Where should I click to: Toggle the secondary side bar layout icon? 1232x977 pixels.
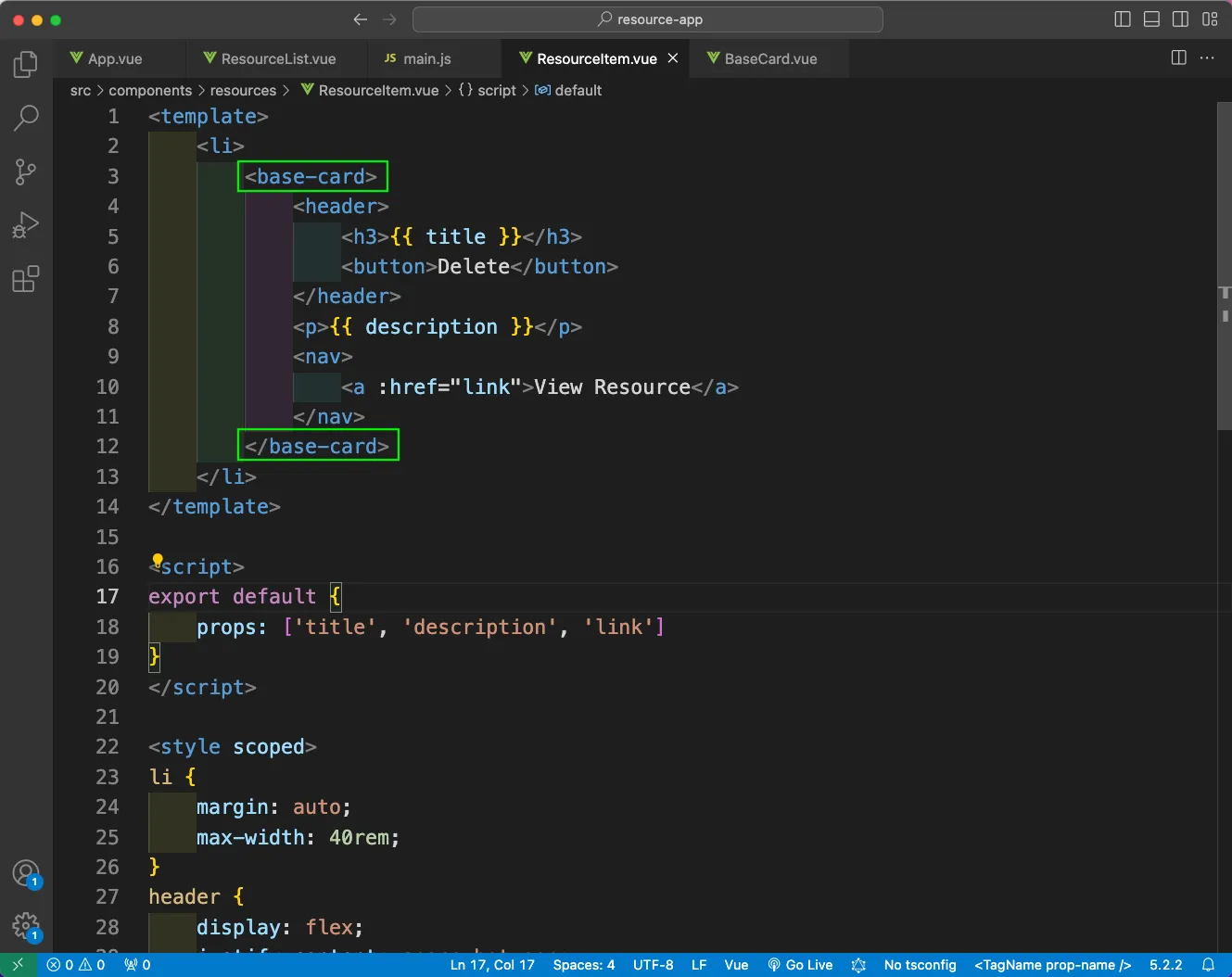tap(1180, 19)
